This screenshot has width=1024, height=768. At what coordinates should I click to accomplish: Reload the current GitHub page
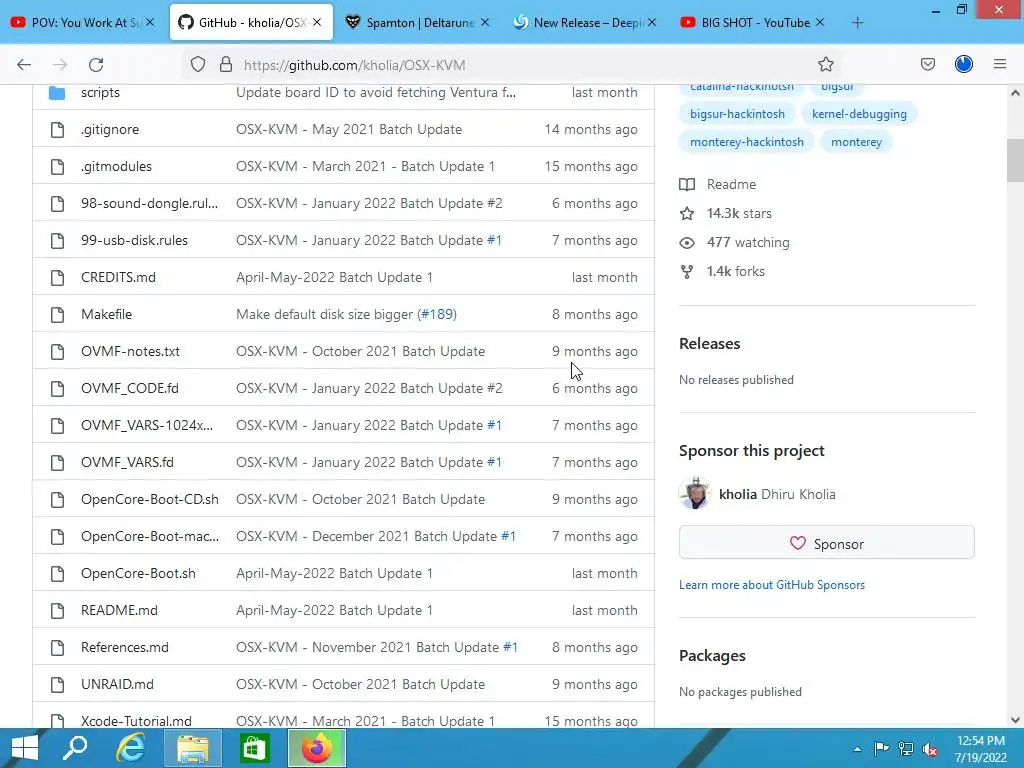96,65
